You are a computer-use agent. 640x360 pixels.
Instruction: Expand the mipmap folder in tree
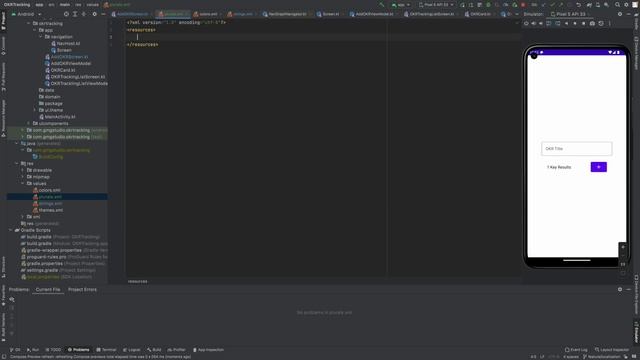[22, 177]
